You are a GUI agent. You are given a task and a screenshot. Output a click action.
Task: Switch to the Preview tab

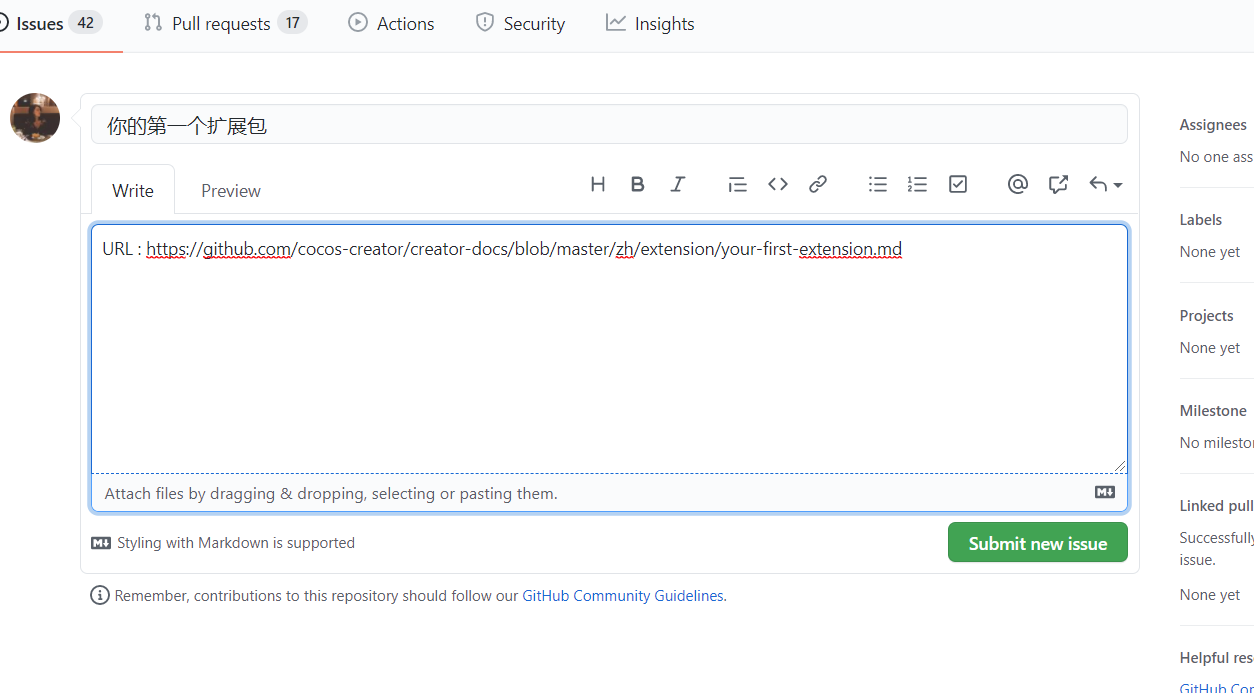[x=231, y=190]
